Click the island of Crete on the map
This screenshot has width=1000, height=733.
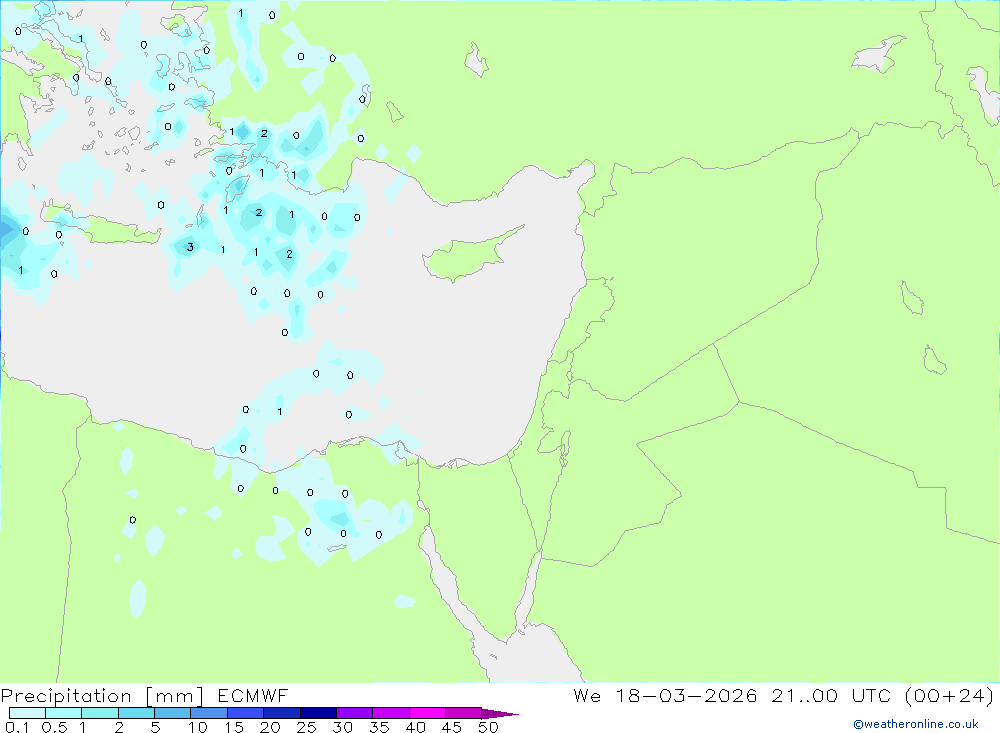tap(110, 233)
